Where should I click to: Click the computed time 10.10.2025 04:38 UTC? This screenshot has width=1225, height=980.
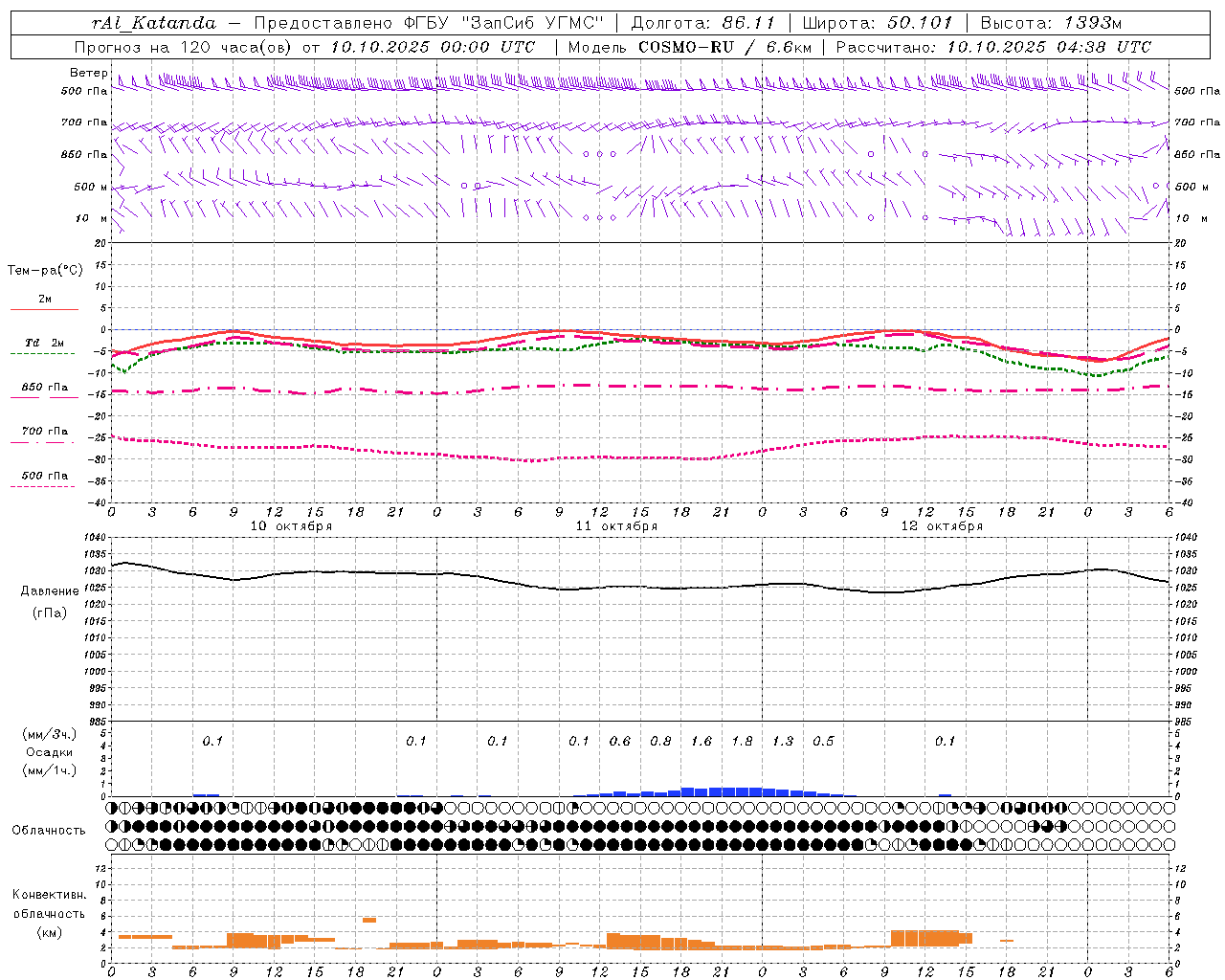1049,47
